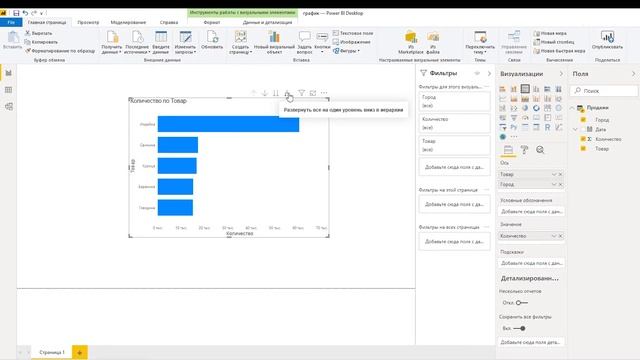Select the funnel visualization icon

coord(513,118)
